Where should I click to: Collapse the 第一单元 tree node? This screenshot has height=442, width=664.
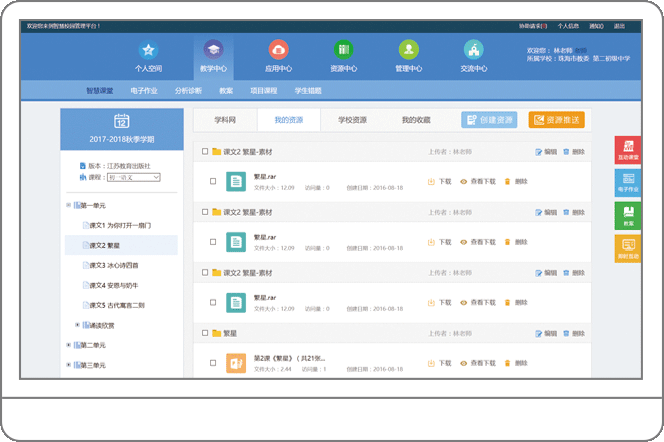pyautogui.click(x=68, y=205)
